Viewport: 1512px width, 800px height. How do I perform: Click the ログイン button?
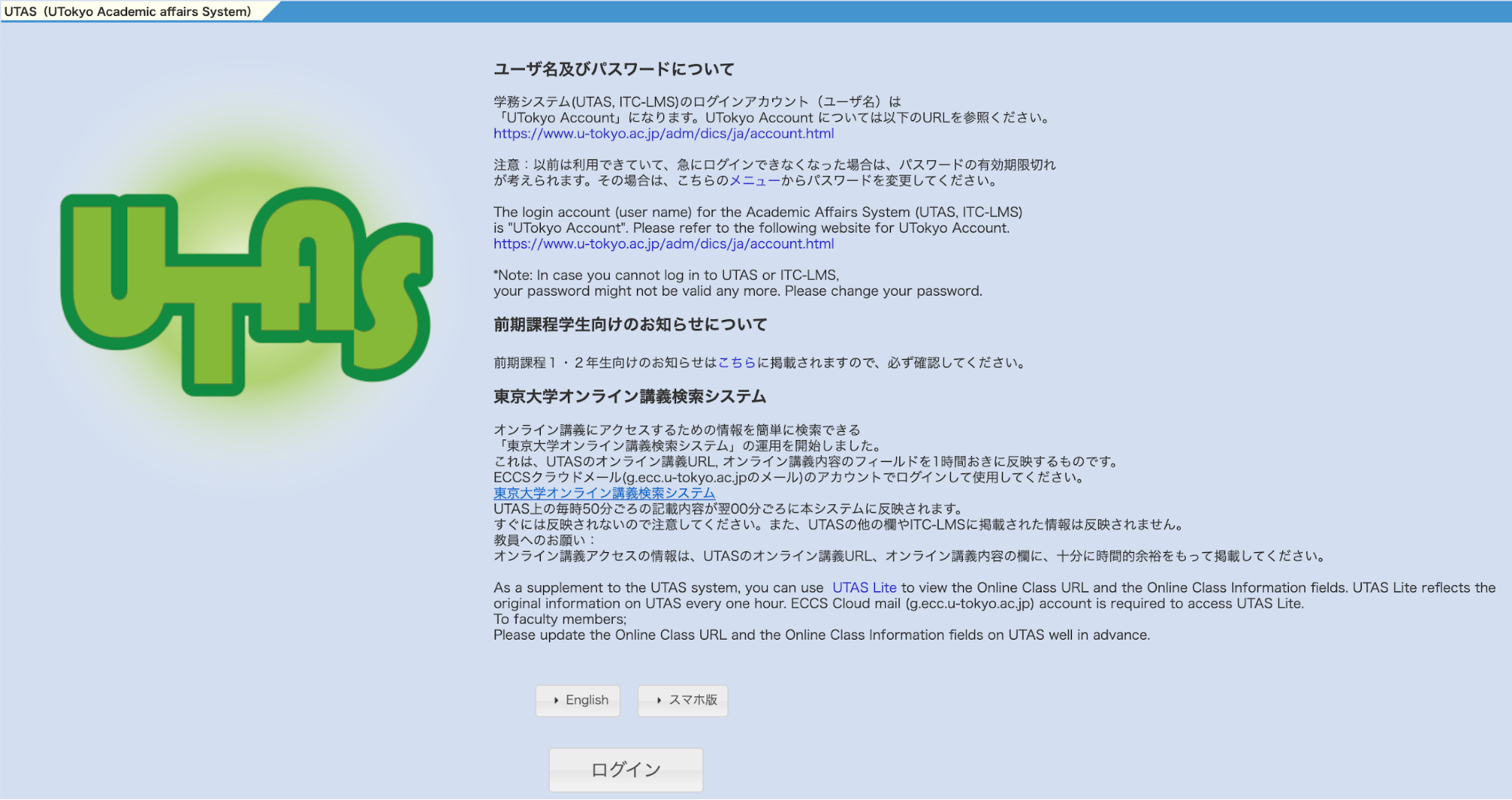point(626,770)
